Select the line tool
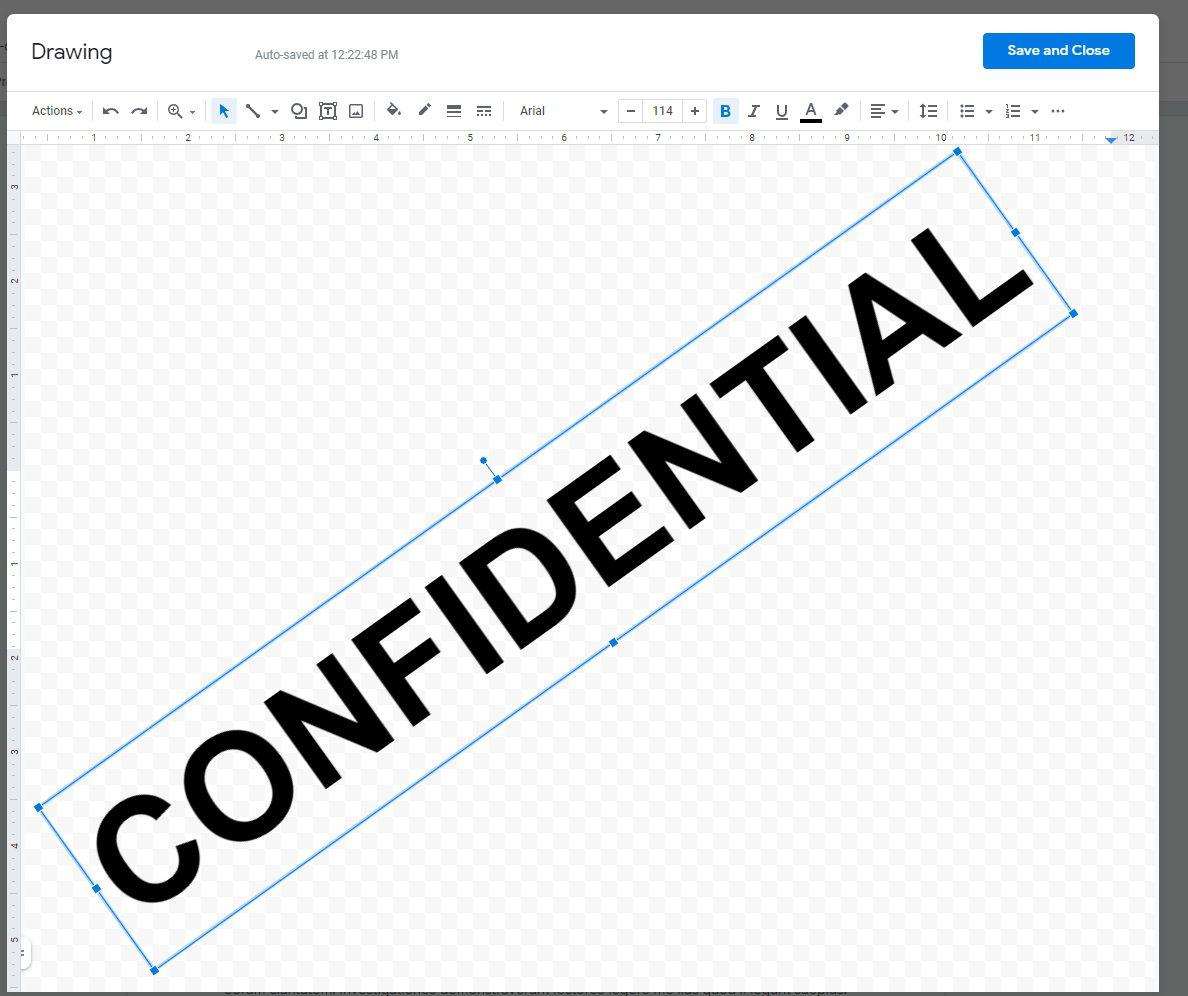The width and height of the screenshot is (1188, 996). [x=254, y=111]
